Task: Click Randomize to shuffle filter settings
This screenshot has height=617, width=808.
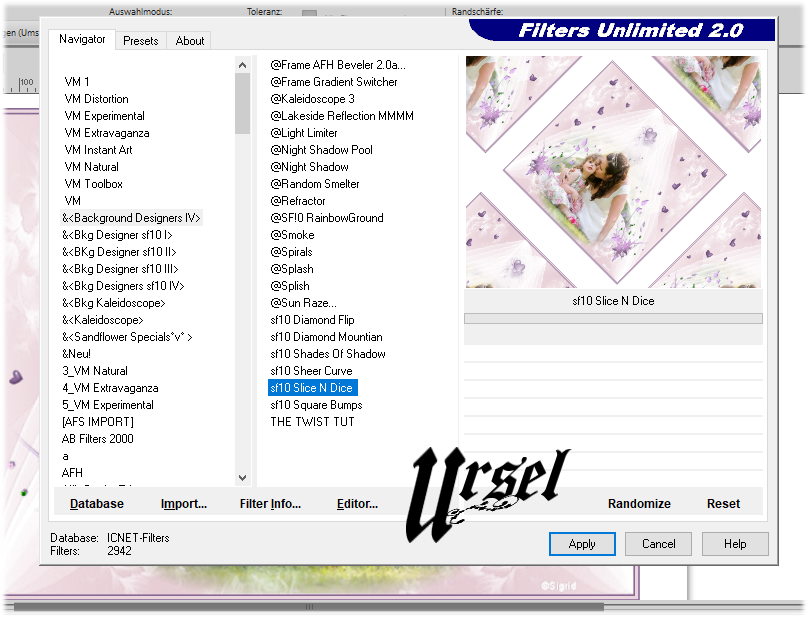Action: click(x=639, y=504)
